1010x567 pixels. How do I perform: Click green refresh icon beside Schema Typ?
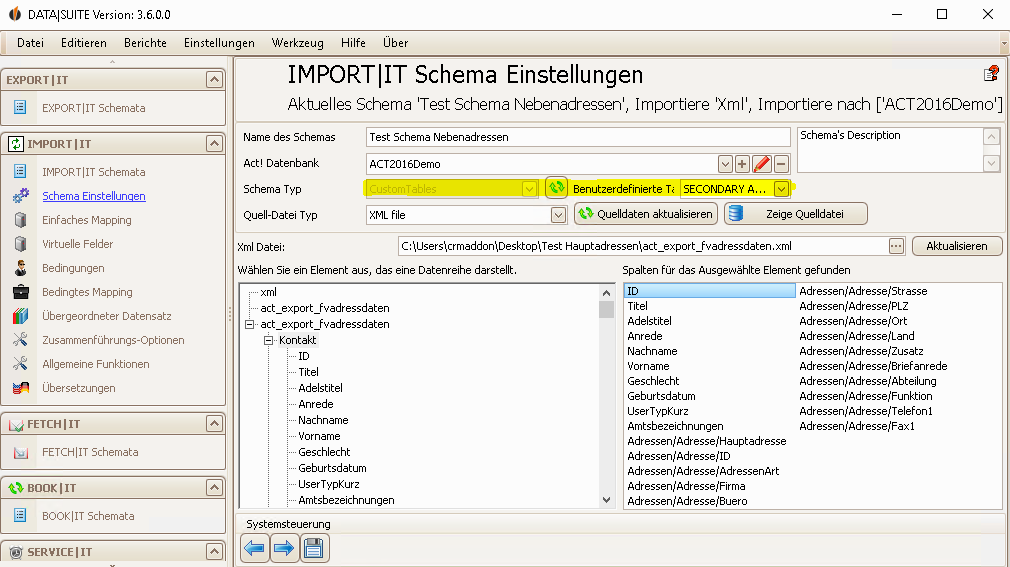click(557, 188)
